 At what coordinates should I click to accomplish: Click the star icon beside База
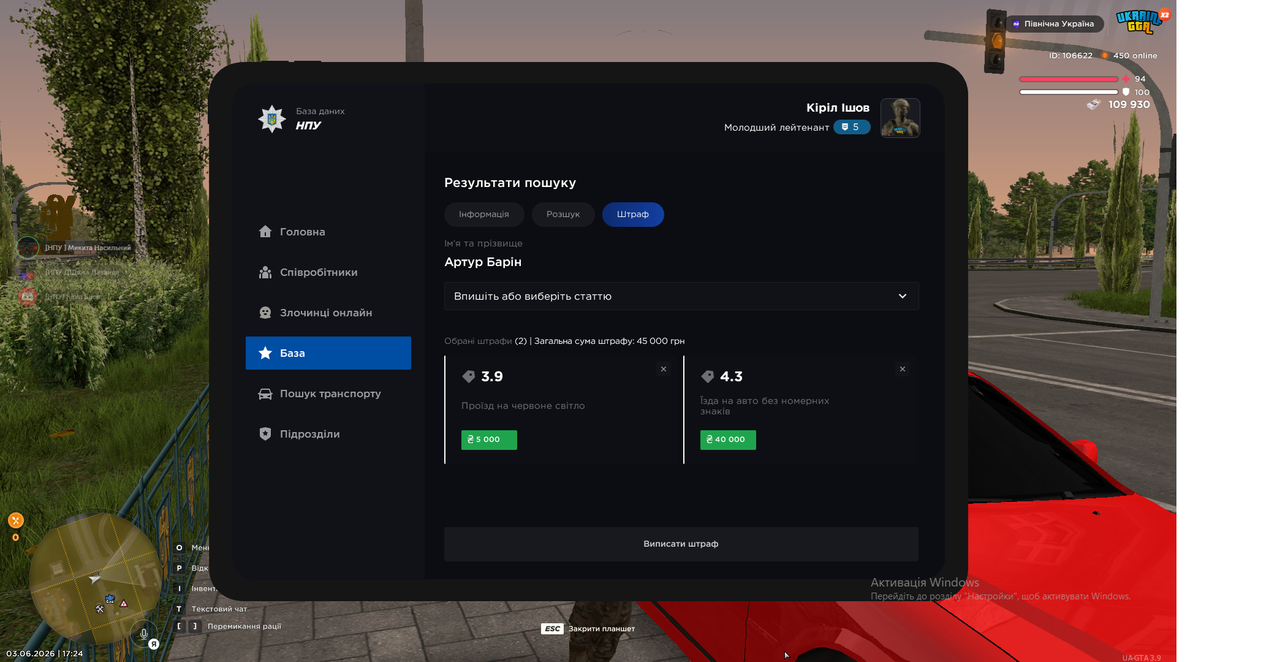click(x=265, y=353)
